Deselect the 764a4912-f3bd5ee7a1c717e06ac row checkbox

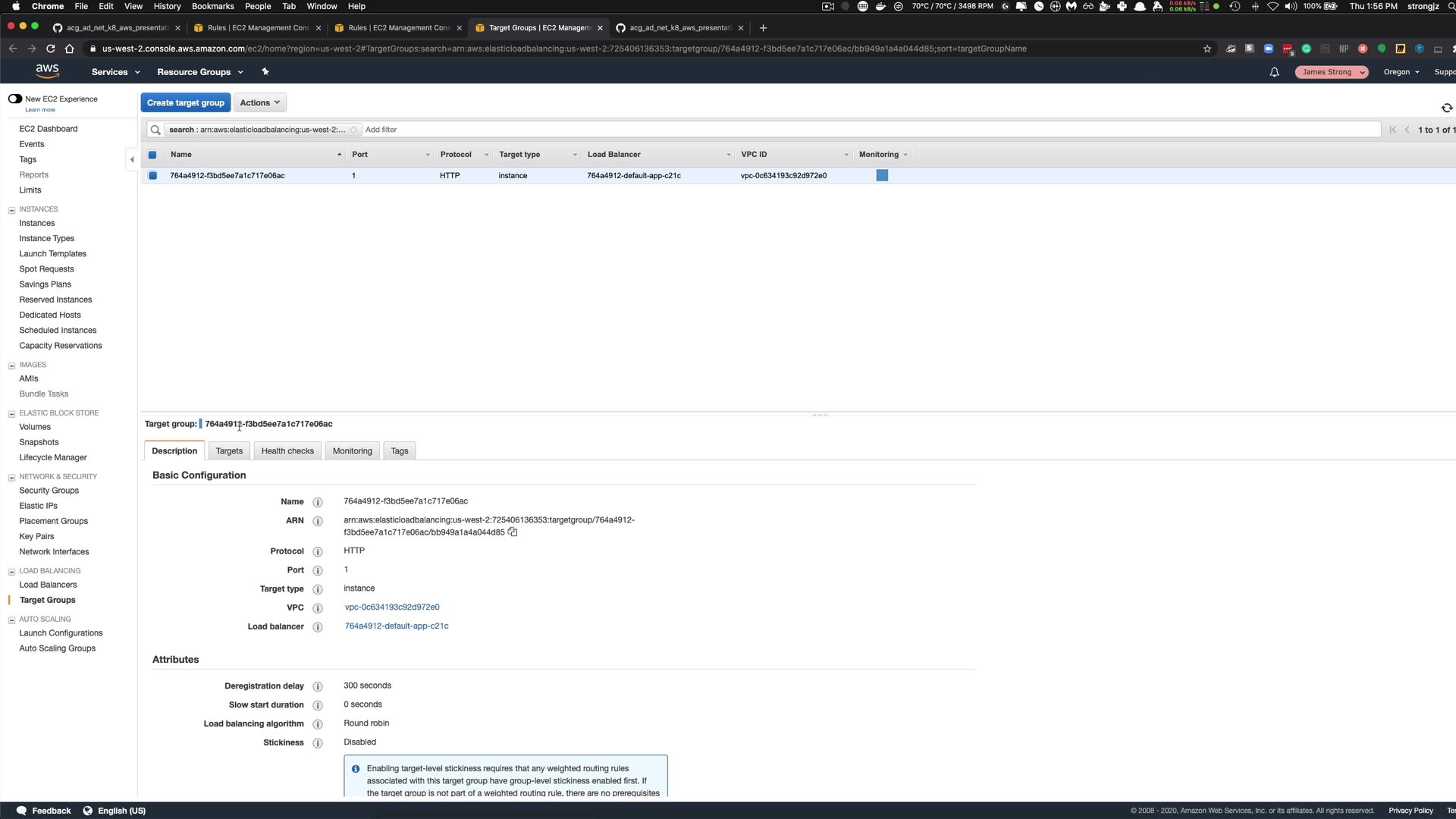(152, 176)
